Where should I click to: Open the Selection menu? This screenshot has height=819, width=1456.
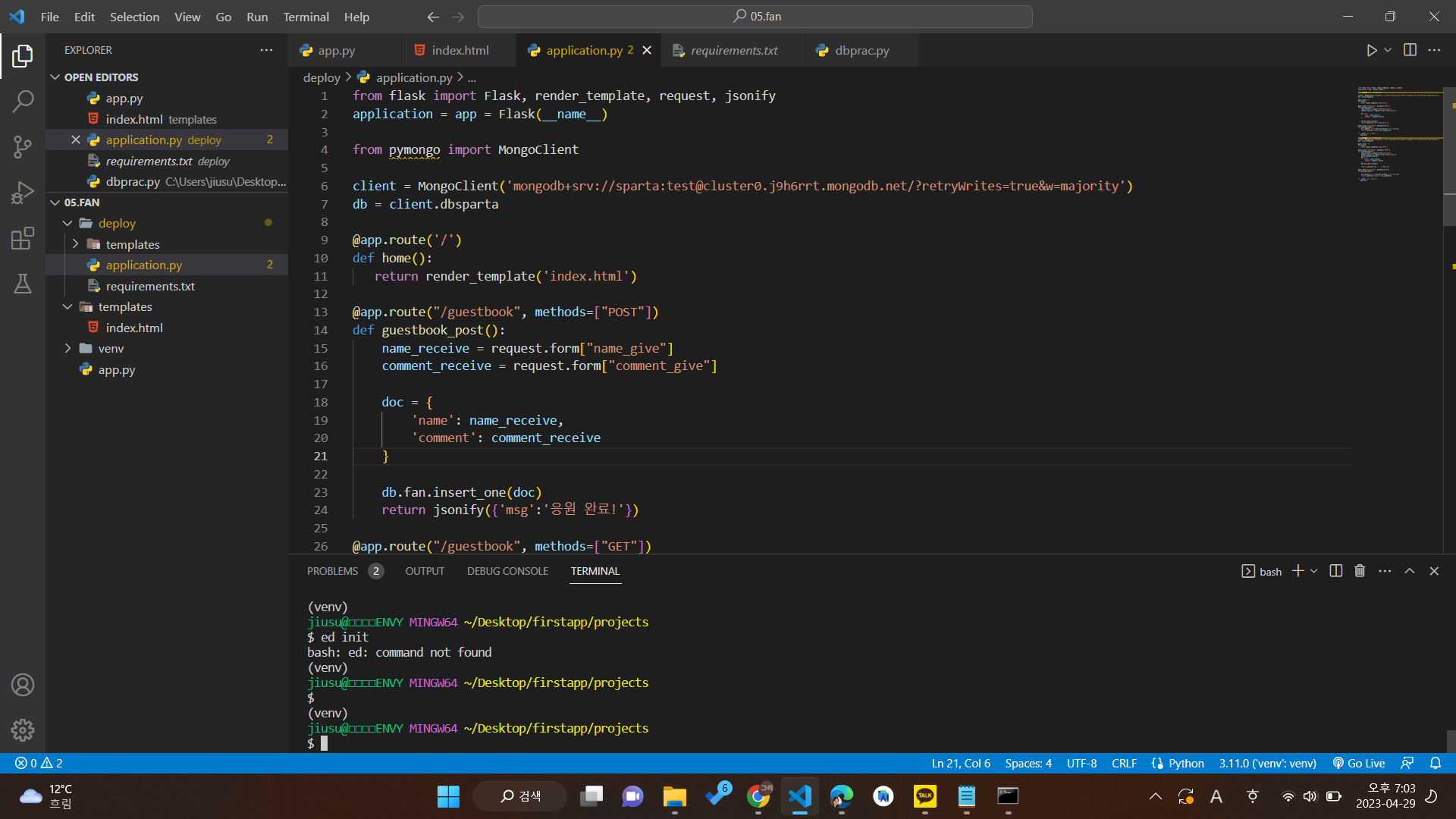[134, 17]
